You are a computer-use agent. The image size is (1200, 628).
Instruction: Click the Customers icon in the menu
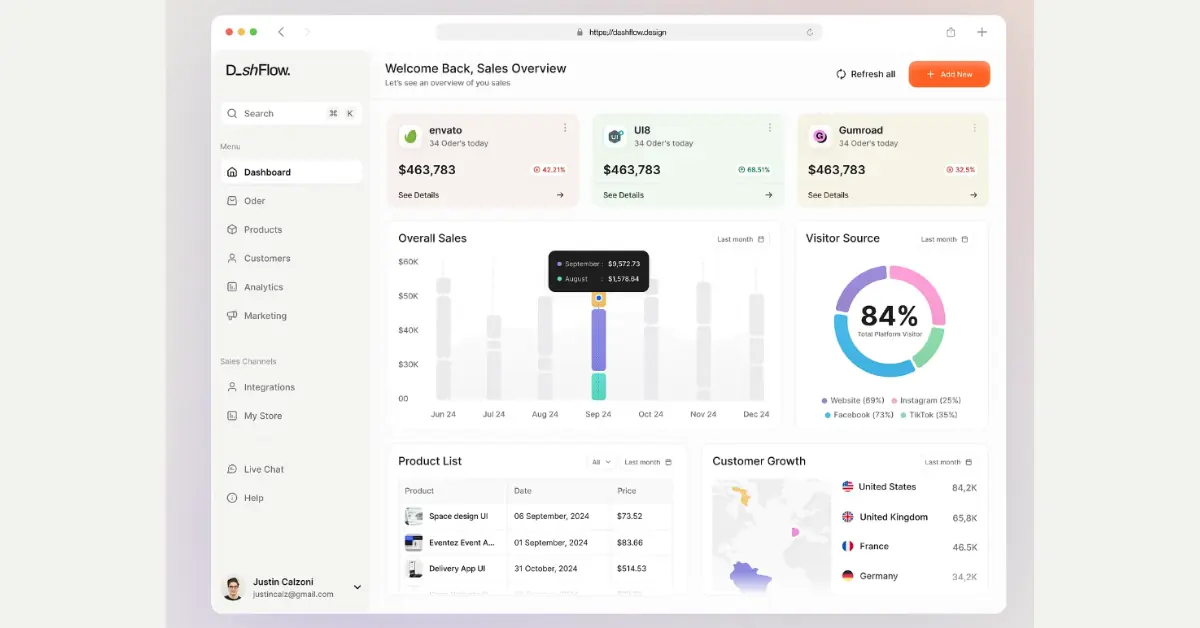[232, 258]
